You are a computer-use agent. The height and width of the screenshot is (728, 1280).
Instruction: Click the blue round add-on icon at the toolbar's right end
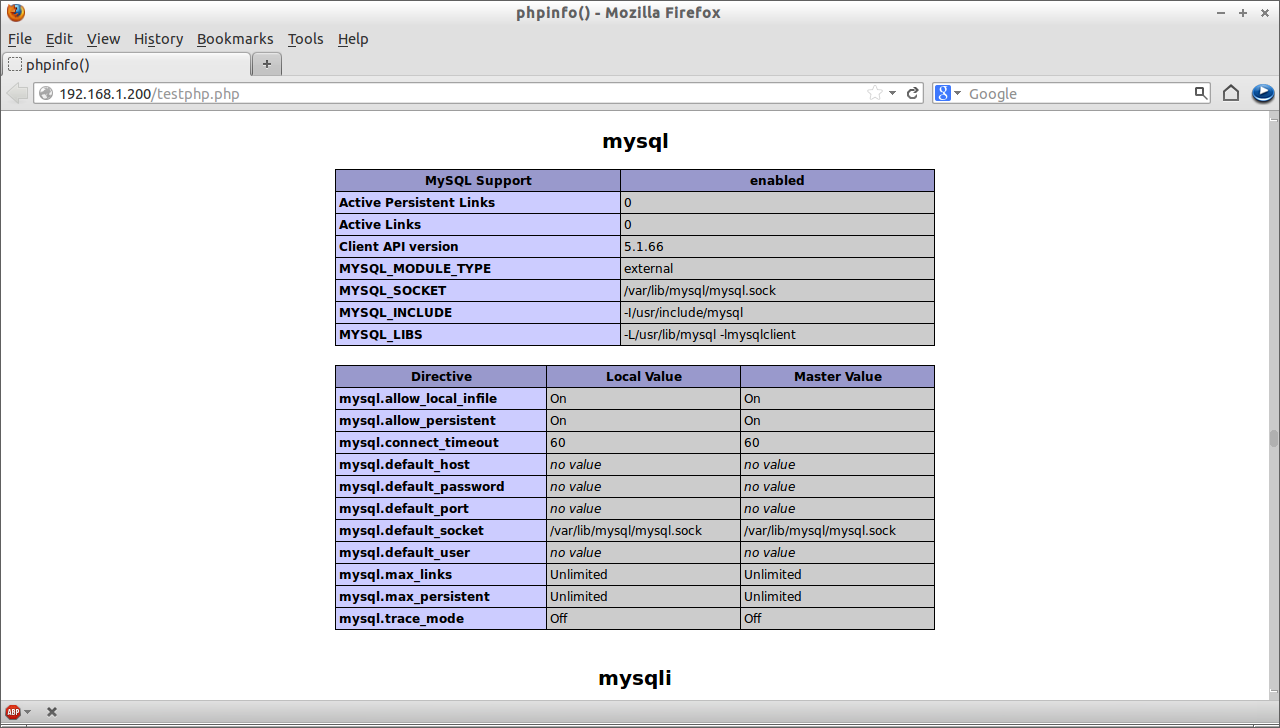[x=1263, y=93]
